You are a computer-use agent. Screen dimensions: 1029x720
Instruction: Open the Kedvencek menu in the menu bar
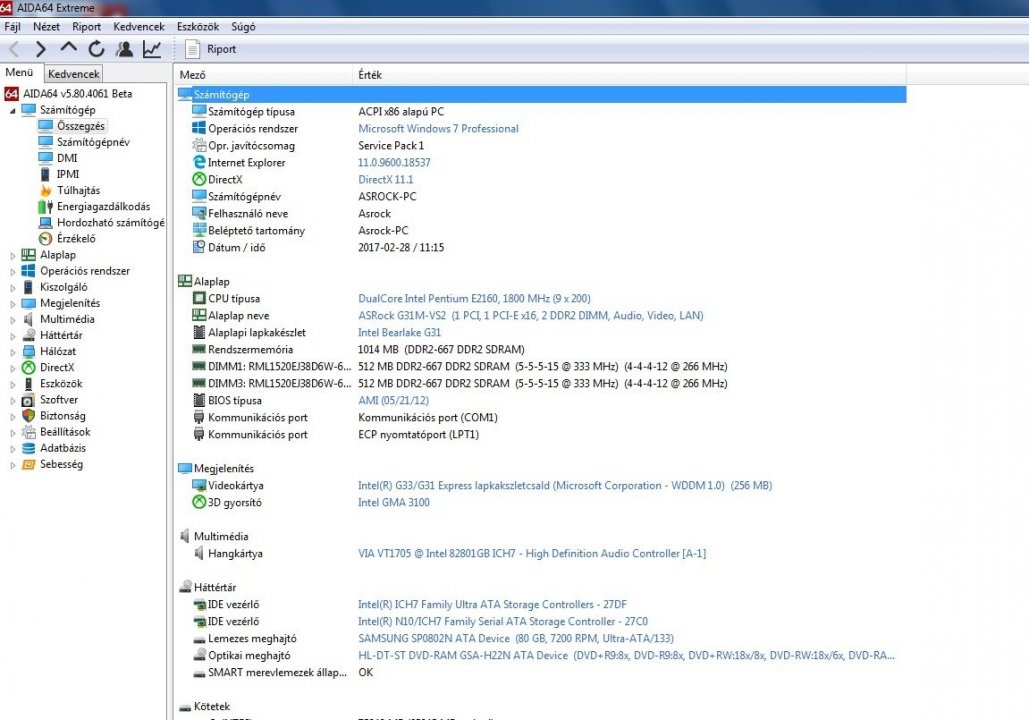coord(138,27)
